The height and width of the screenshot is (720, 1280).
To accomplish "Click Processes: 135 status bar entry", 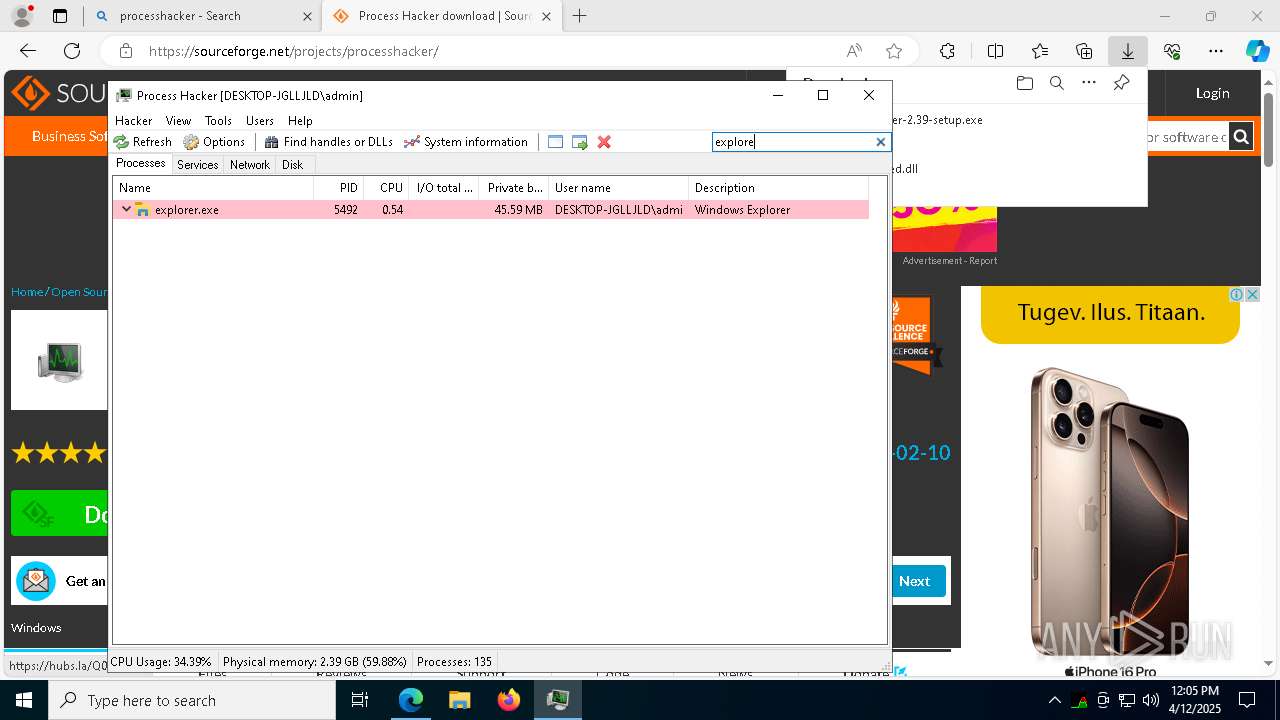I will (454, 662).
